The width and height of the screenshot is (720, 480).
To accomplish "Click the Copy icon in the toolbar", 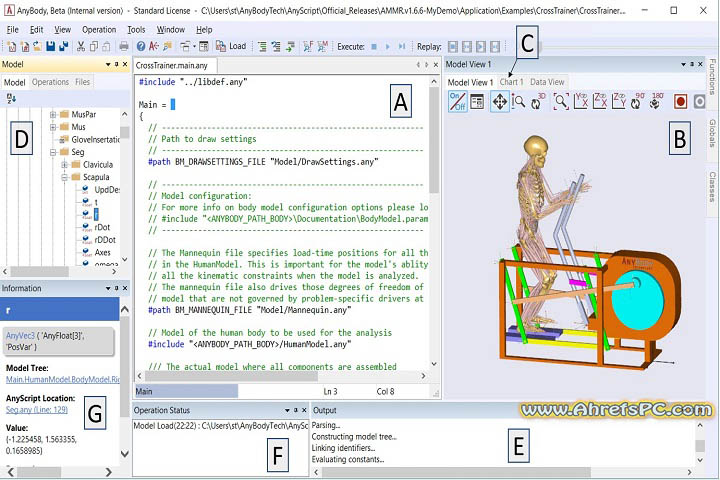I will (94, 46).
